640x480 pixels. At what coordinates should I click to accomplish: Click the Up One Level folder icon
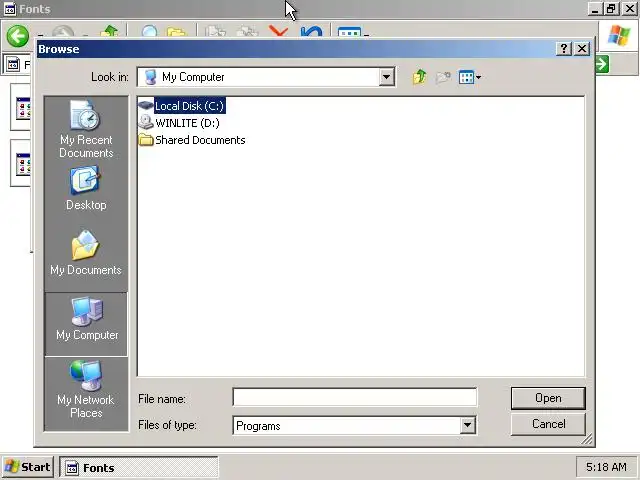(x=419, y=77)
